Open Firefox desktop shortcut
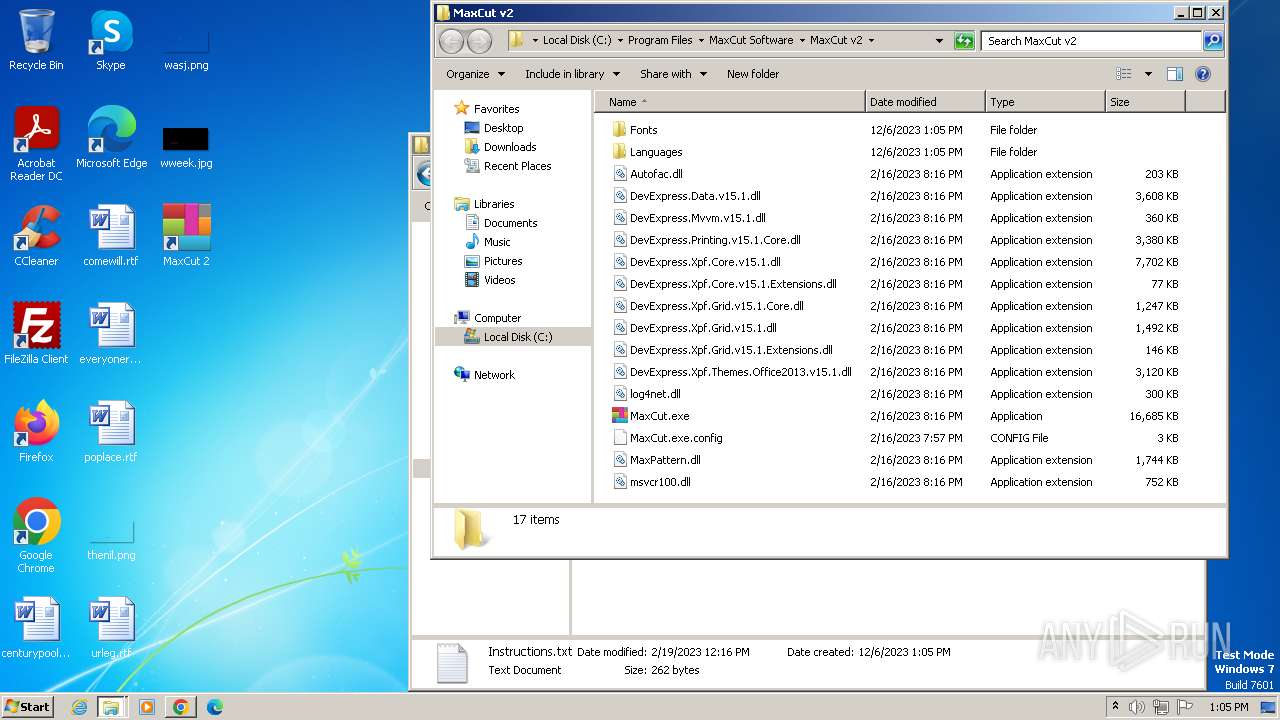This screenshot has width=1280, height=720. 36,432
